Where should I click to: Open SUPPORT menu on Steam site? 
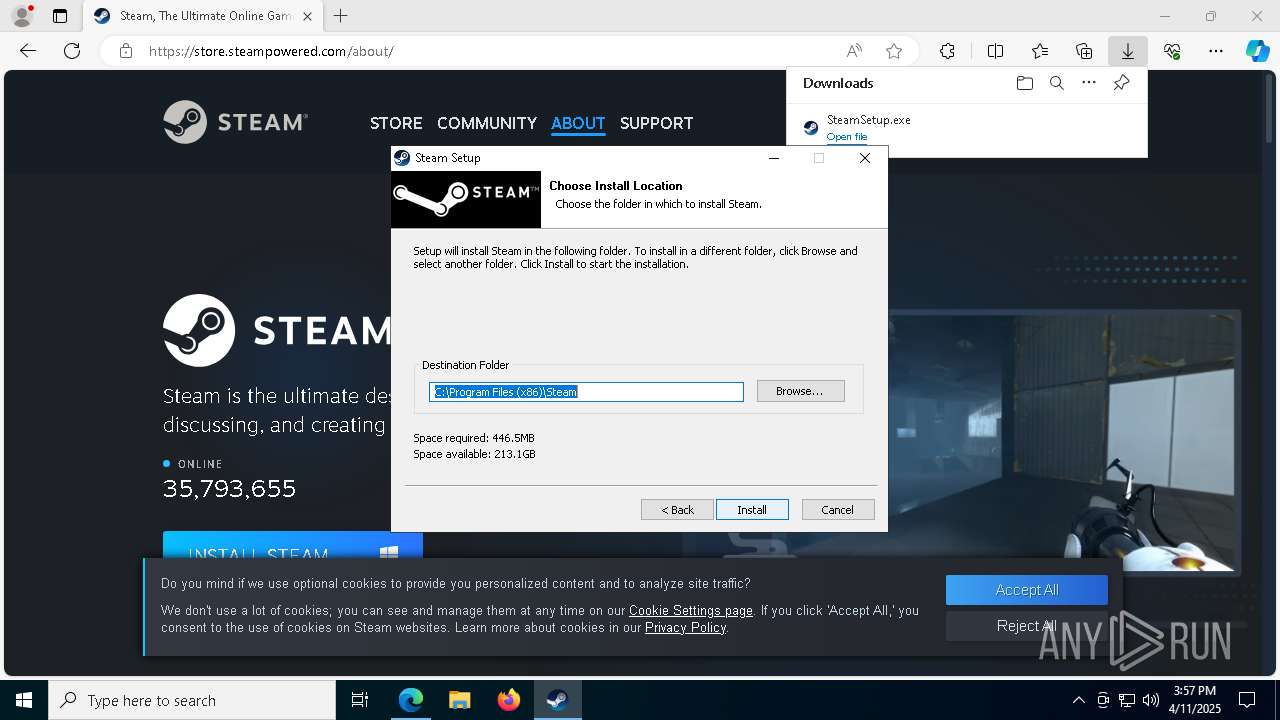pos(656,123)
